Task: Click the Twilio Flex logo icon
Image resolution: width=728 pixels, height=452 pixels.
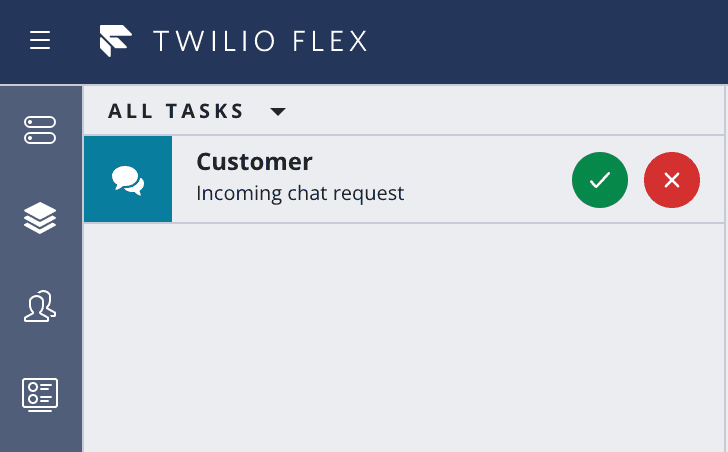Action: point(116,41)
